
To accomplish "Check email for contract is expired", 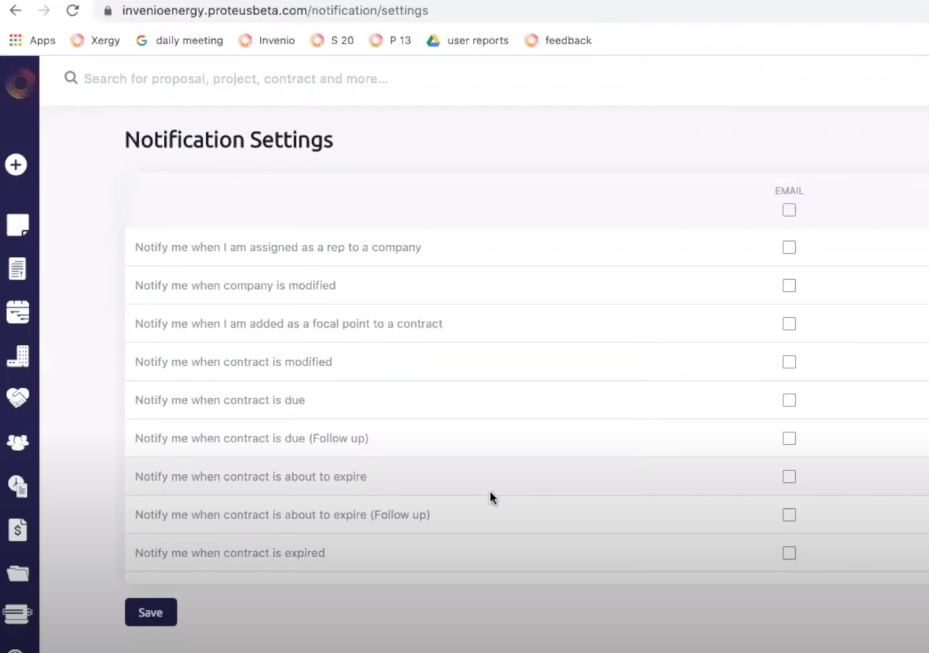I will click(789, 553).
